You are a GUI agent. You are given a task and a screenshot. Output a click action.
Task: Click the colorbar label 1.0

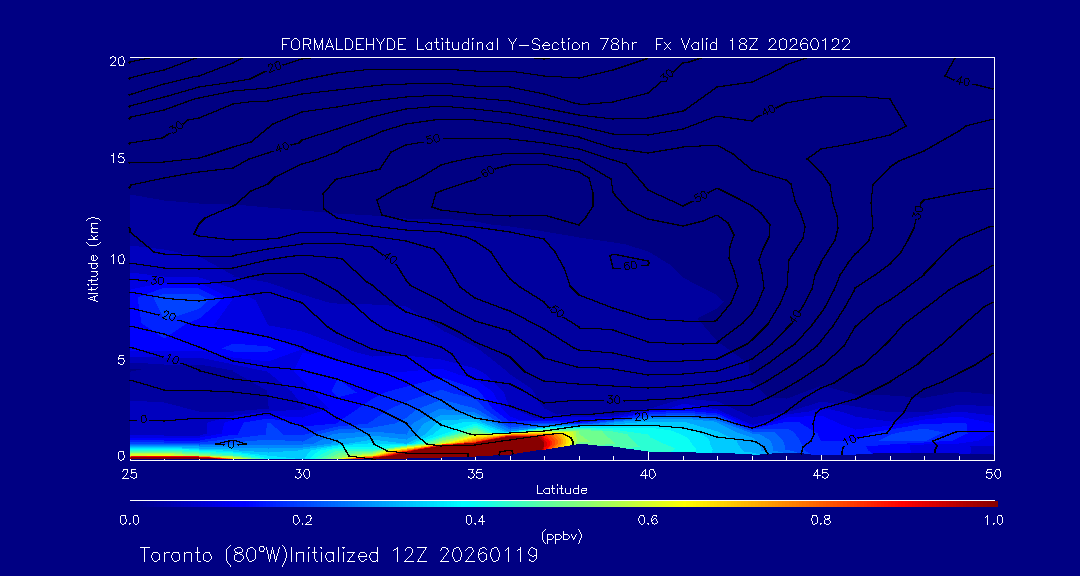tap(993, 520)
